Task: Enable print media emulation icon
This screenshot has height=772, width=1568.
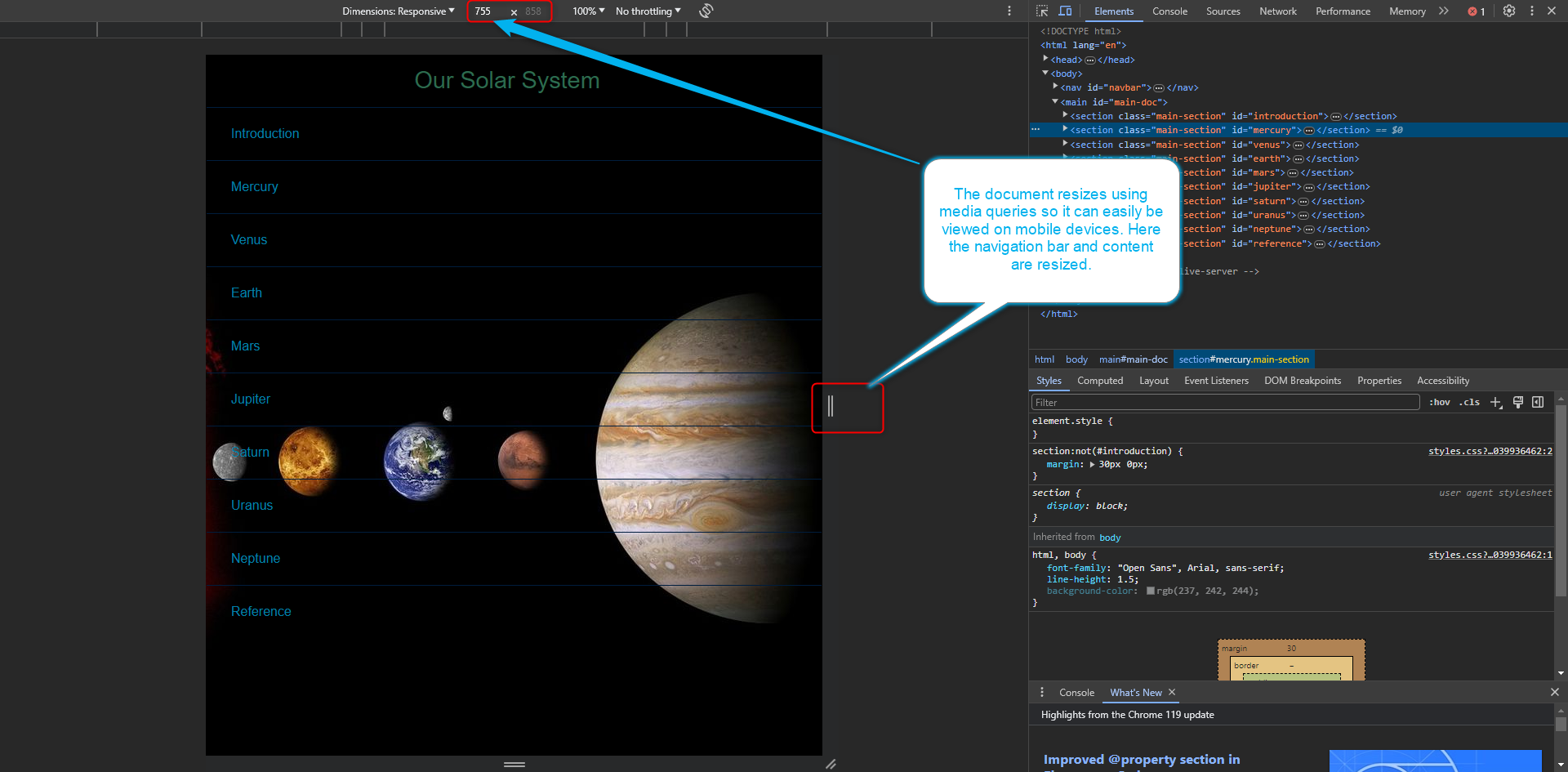Action: [1517, 402]
